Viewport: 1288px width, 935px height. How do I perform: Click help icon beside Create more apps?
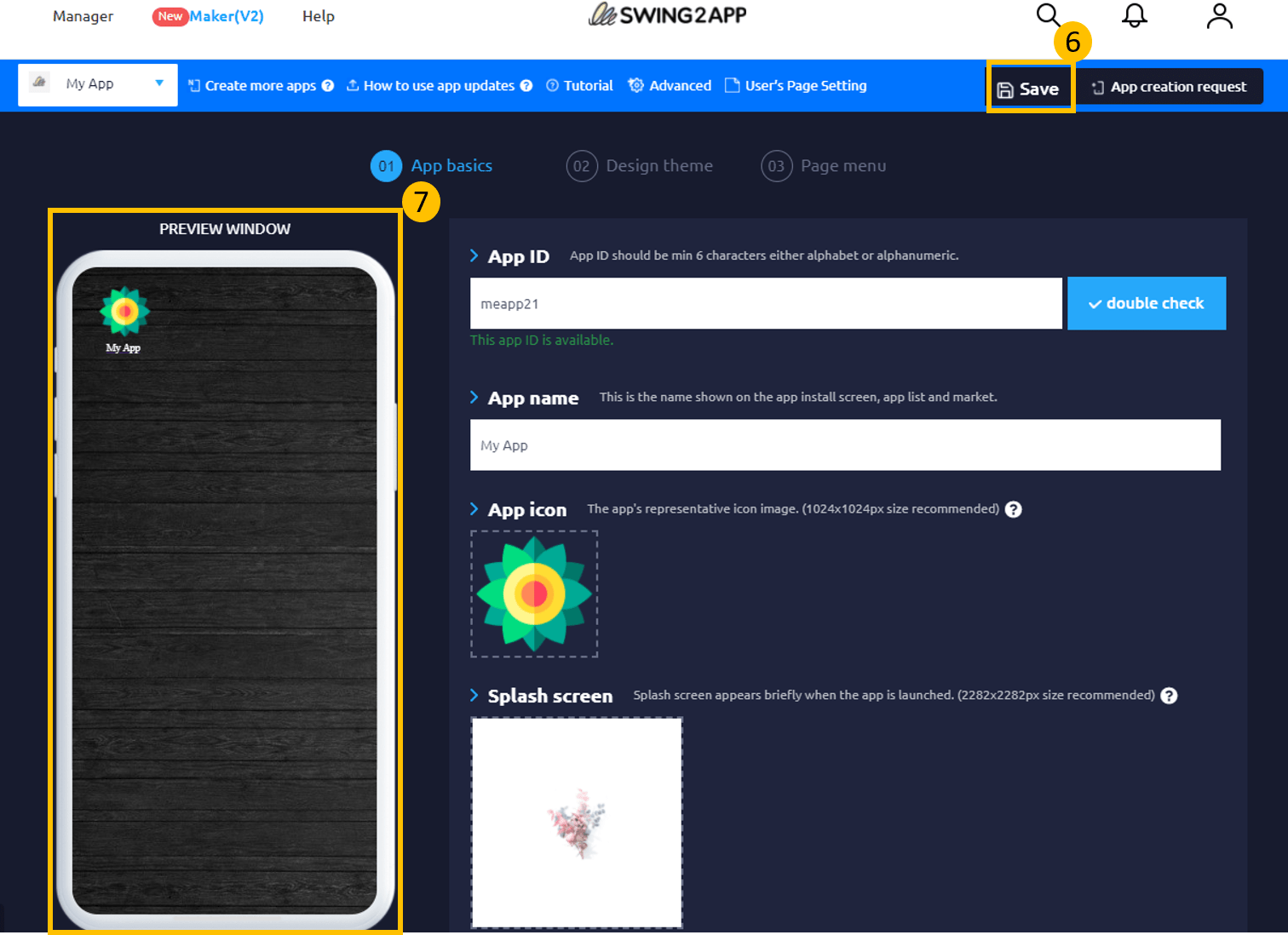click(x=328, y=86)
